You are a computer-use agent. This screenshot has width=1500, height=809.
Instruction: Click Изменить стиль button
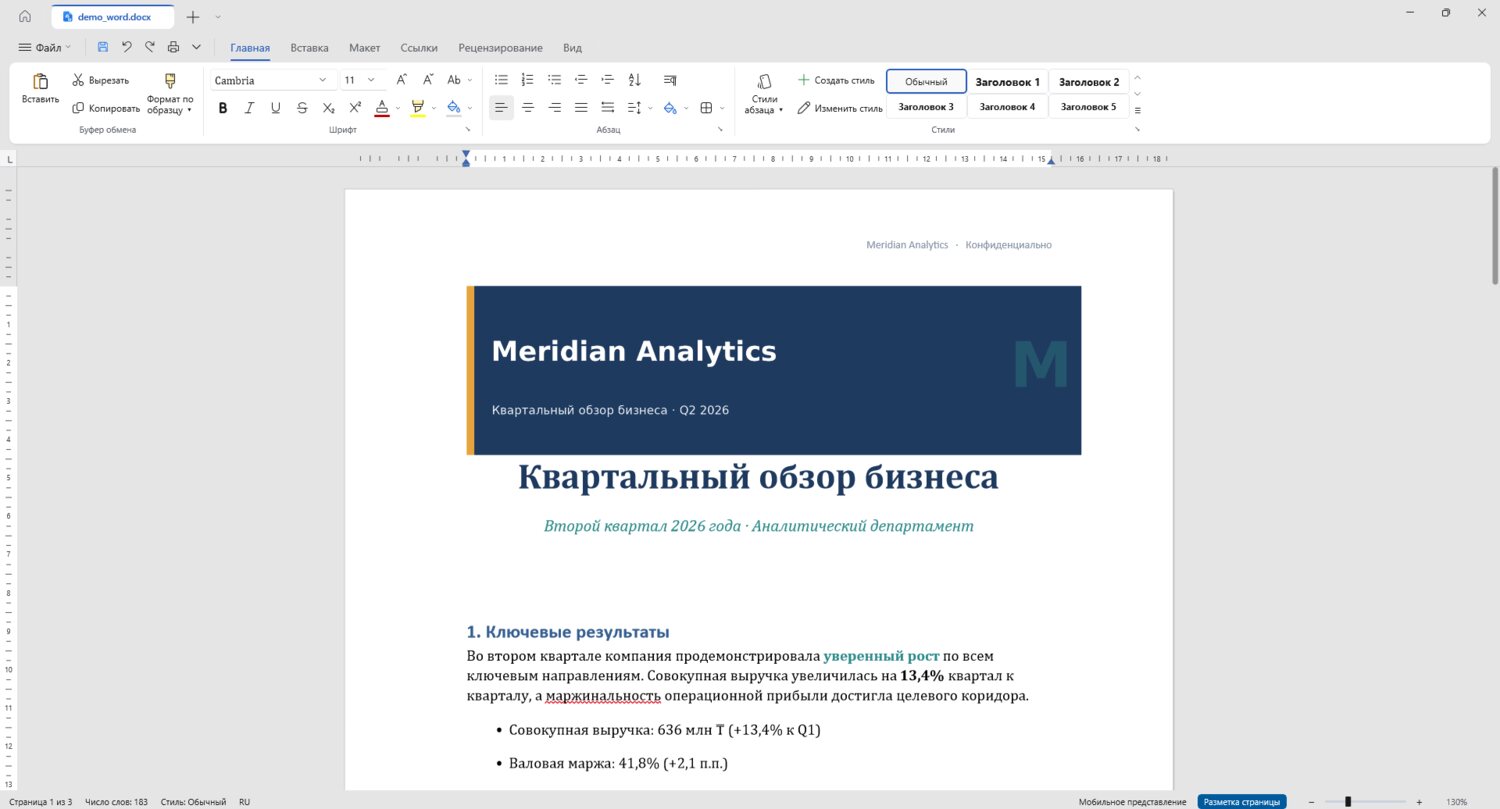point(840,108)
